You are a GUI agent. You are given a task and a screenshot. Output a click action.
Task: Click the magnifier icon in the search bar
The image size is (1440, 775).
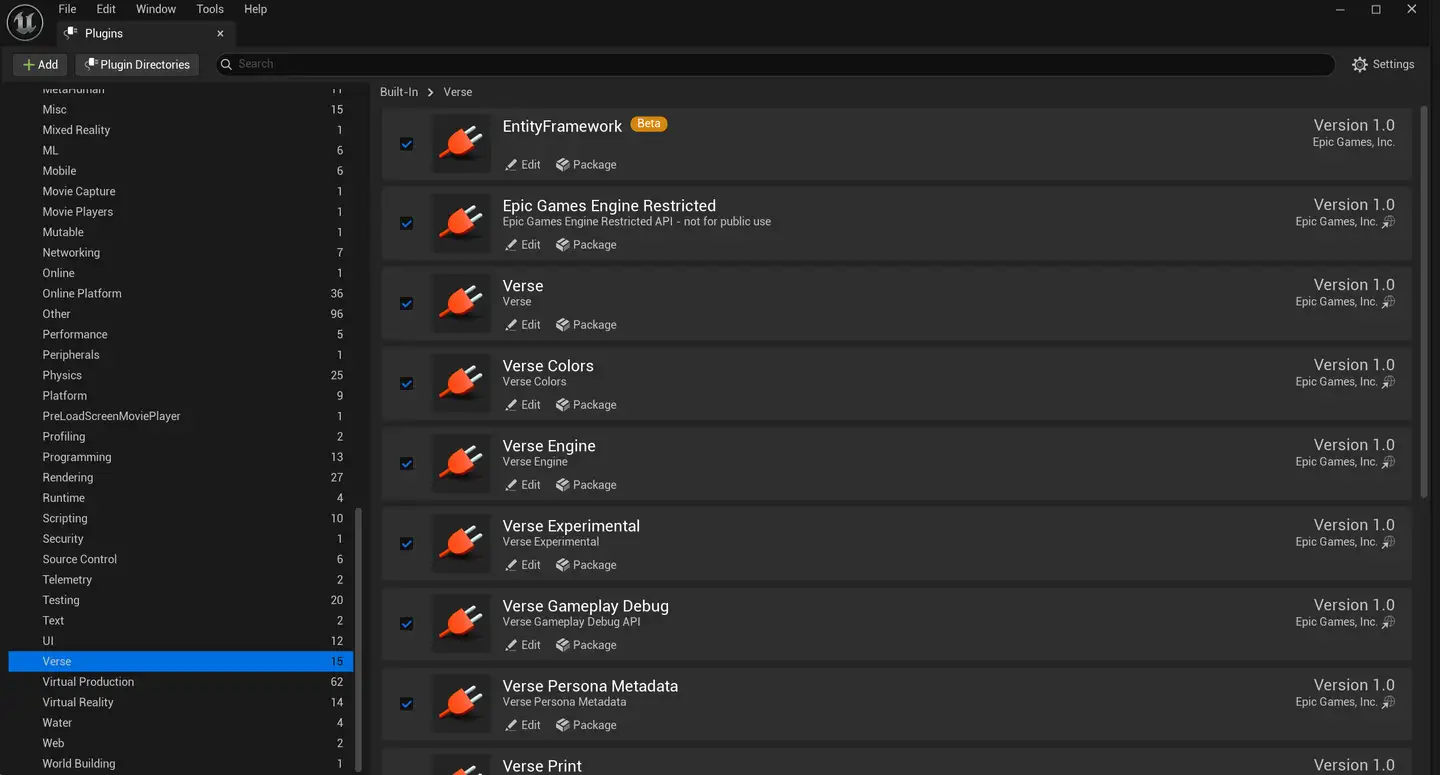[227, 64]
